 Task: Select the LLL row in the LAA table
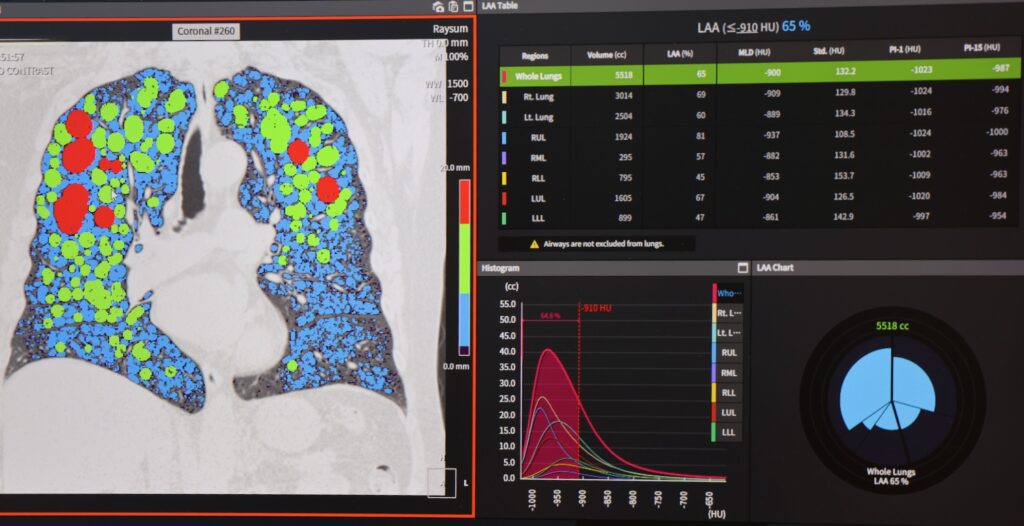(x=760, y=217)
